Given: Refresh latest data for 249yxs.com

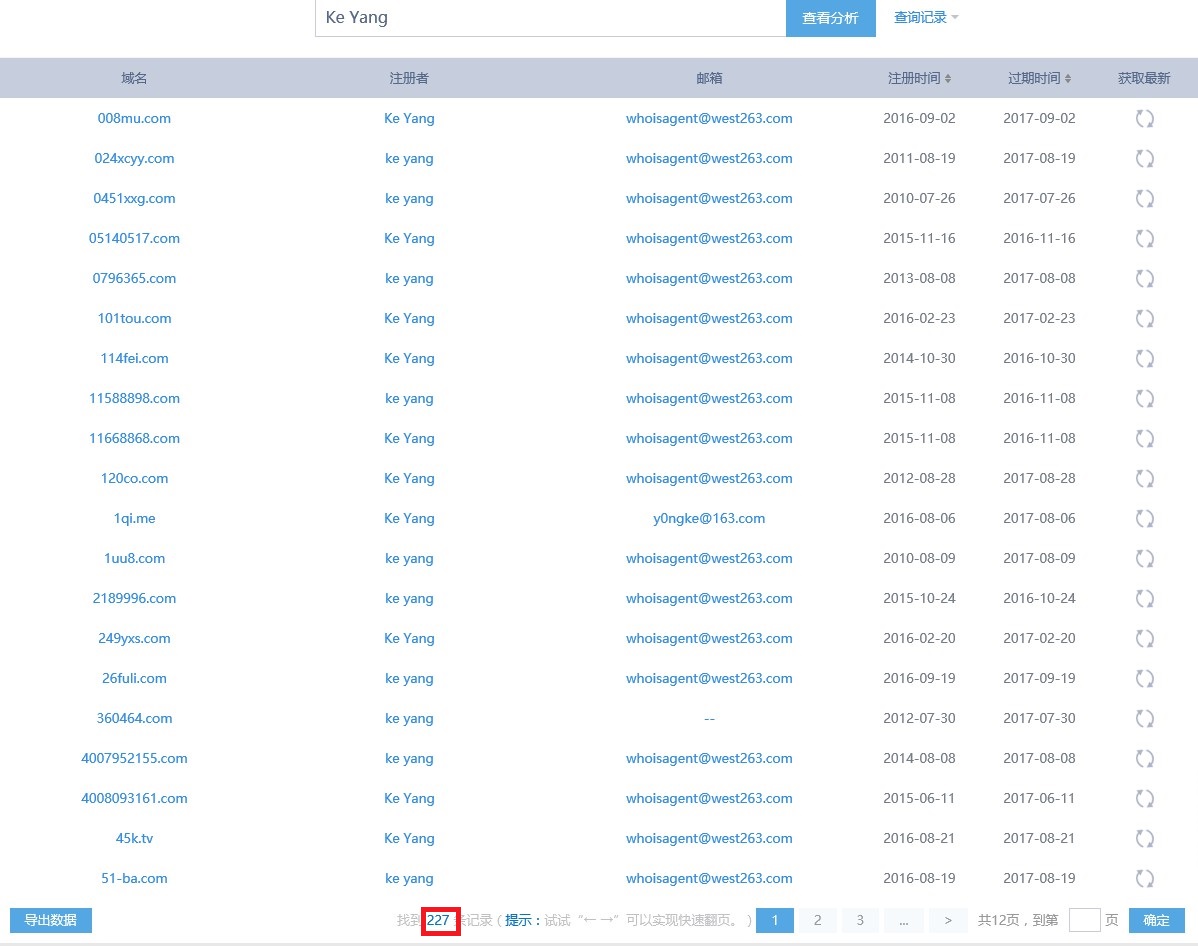Looking at the screenshot, I should click(x=1144, y=638).
